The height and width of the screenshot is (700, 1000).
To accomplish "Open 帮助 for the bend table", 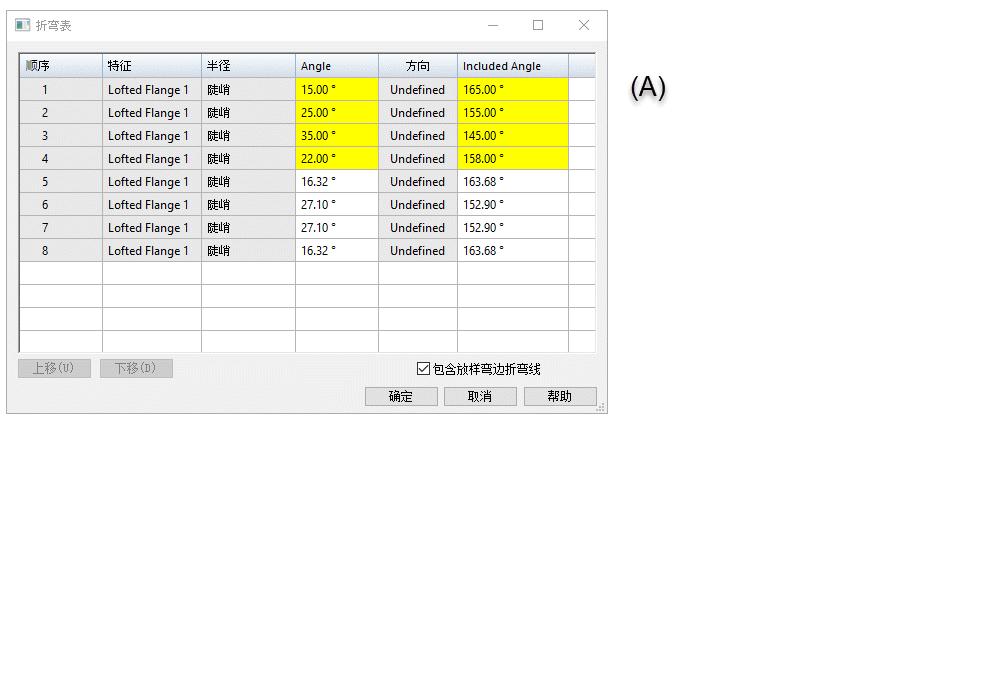I will point(560,397).
